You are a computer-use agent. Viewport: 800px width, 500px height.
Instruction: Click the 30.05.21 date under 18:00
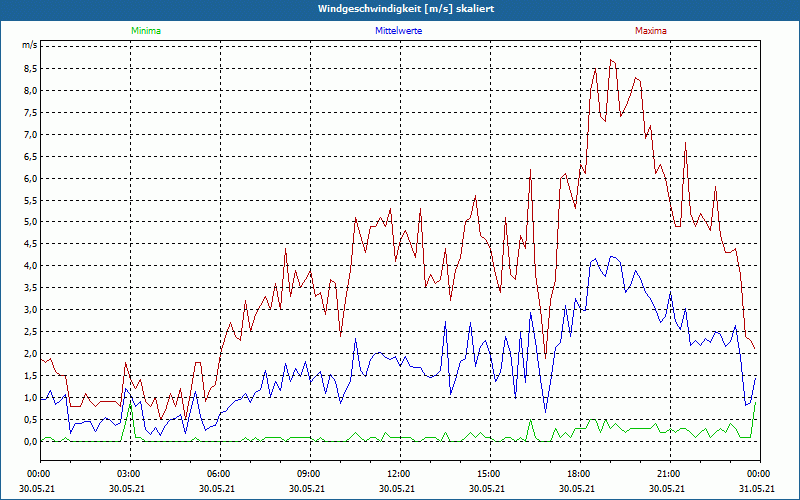click(x=577, y=488)
